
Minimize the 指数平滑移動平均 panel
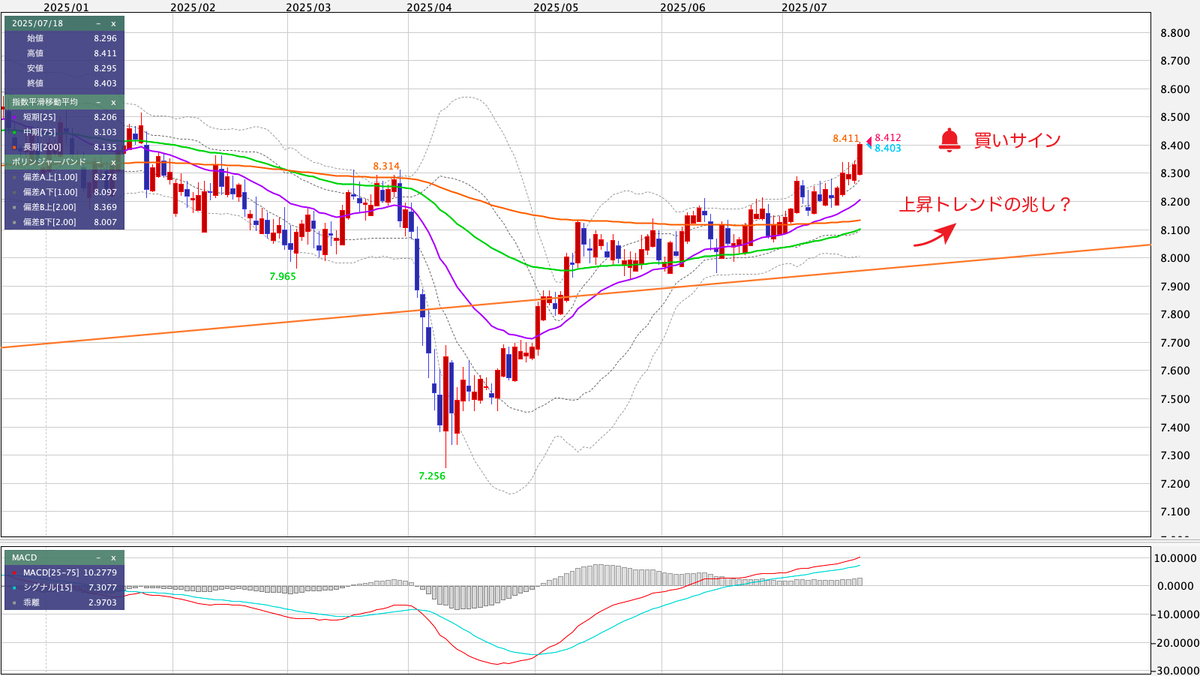(98, 102)
